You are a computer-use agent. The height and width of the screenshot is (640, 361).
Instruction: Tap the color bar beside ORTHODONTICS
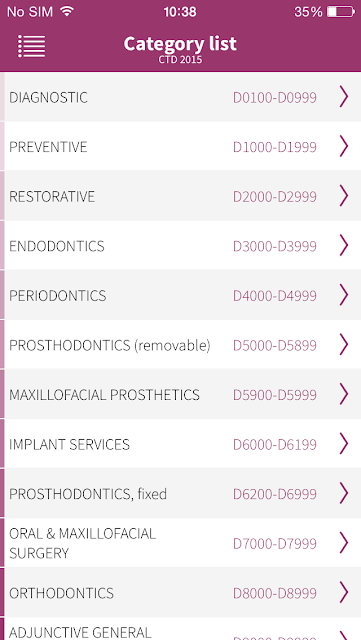2,592
